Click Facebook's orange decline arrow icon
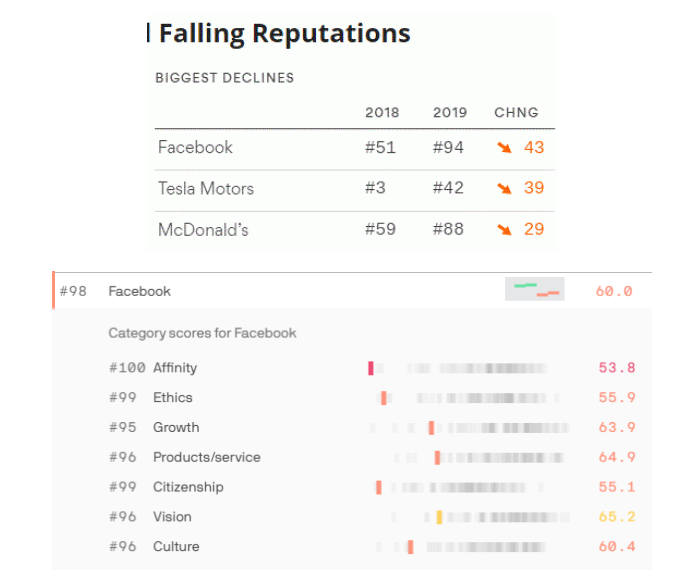The image size is (696, 577). point(505,148)
